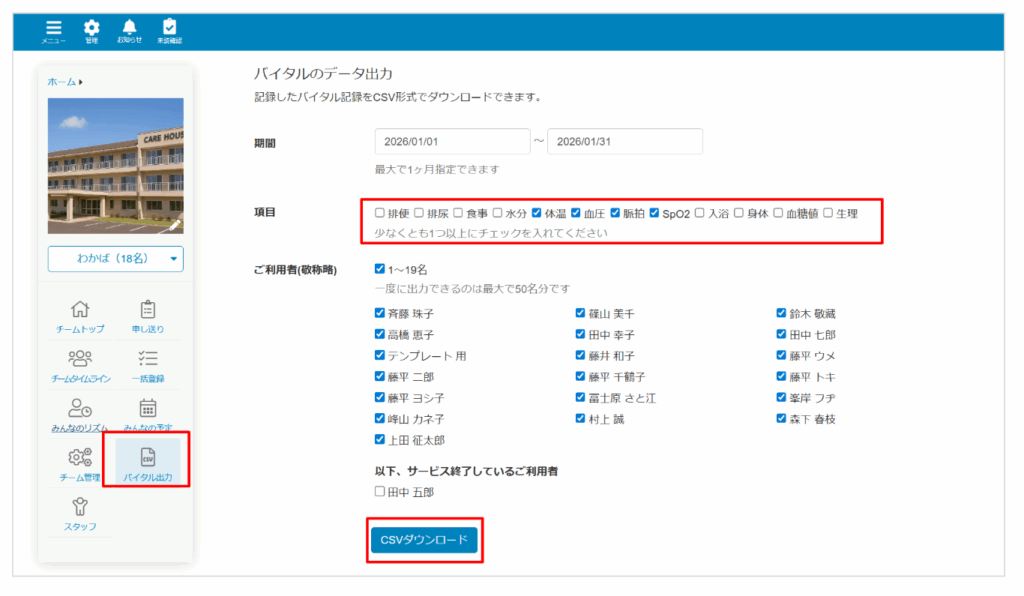Open チーム管理 gears icon
This screenshot has height=596, width=1024.
80,462
